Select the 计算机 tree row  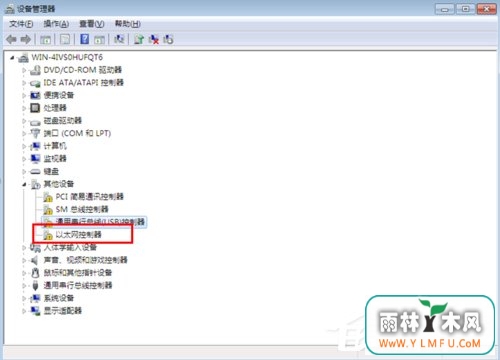[48, 146]
